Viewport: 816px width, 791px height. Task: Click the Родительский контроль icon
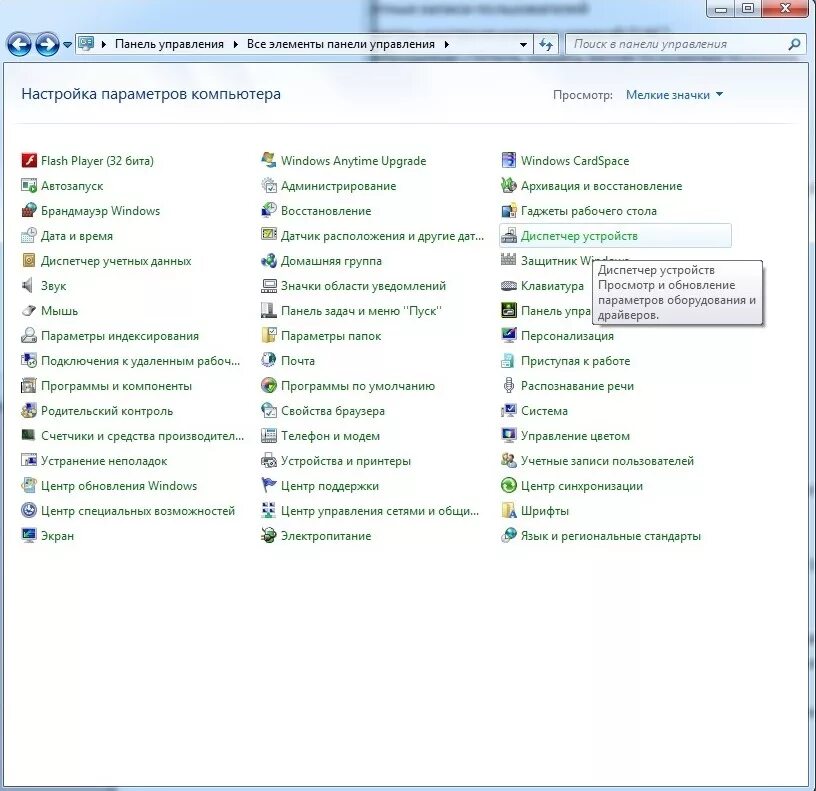[29, 410]
